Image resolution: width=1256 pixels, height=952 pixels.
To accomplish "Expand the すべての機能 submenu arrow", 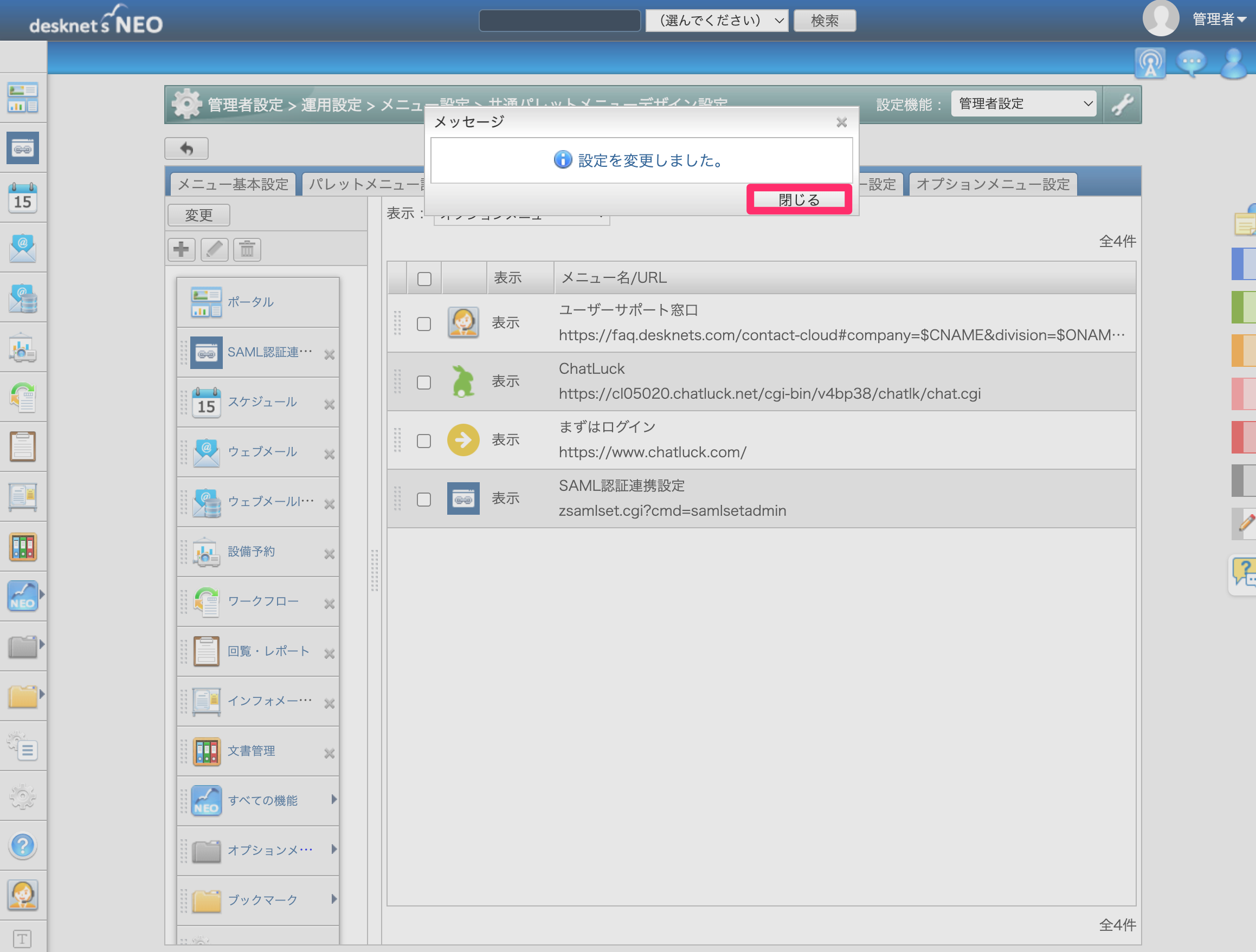I will coord(334,799).
